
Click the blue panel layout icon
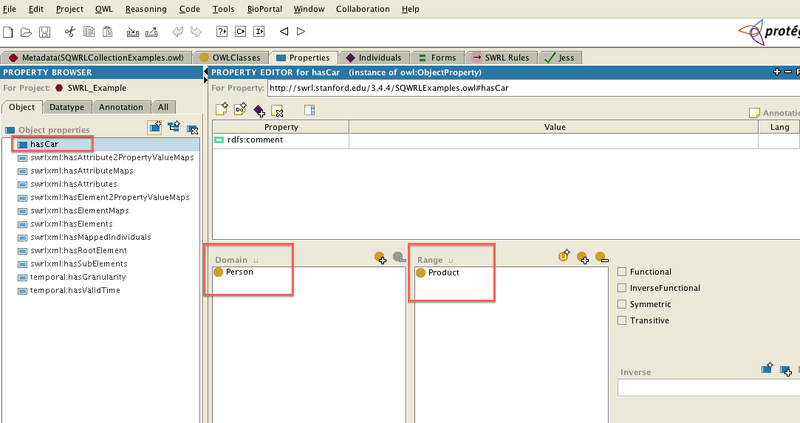309,110
